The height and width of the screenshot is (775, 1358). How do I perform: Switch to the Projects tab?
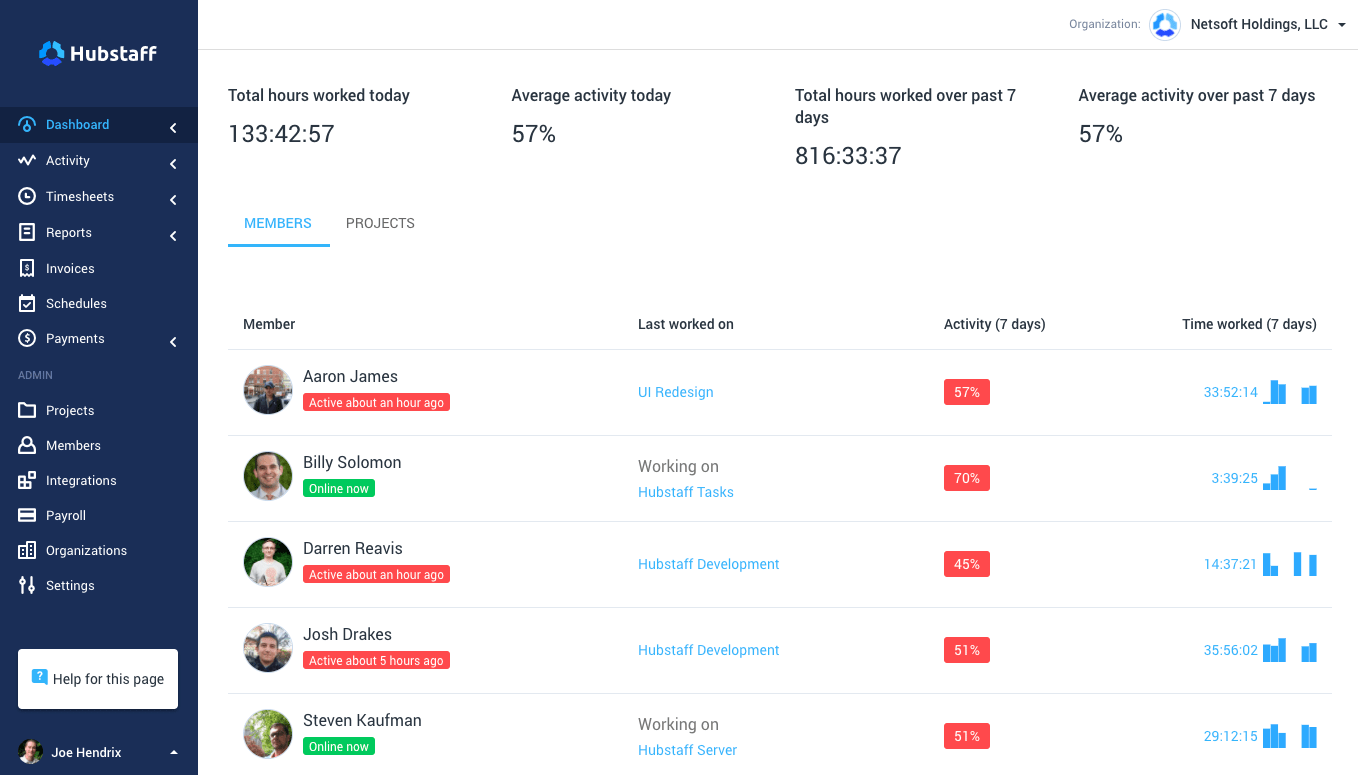[380, 223]
